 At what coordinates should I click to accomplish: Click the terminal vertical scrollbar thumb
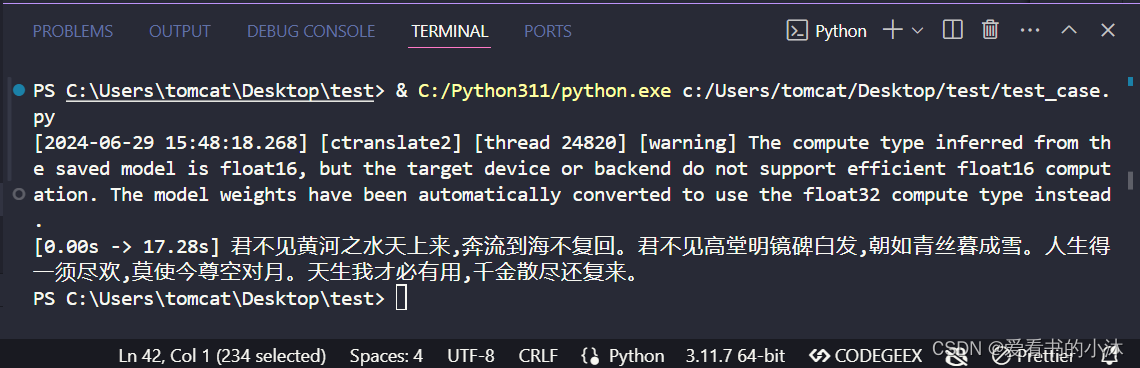pyautogui.click(x=1131, y=180)
